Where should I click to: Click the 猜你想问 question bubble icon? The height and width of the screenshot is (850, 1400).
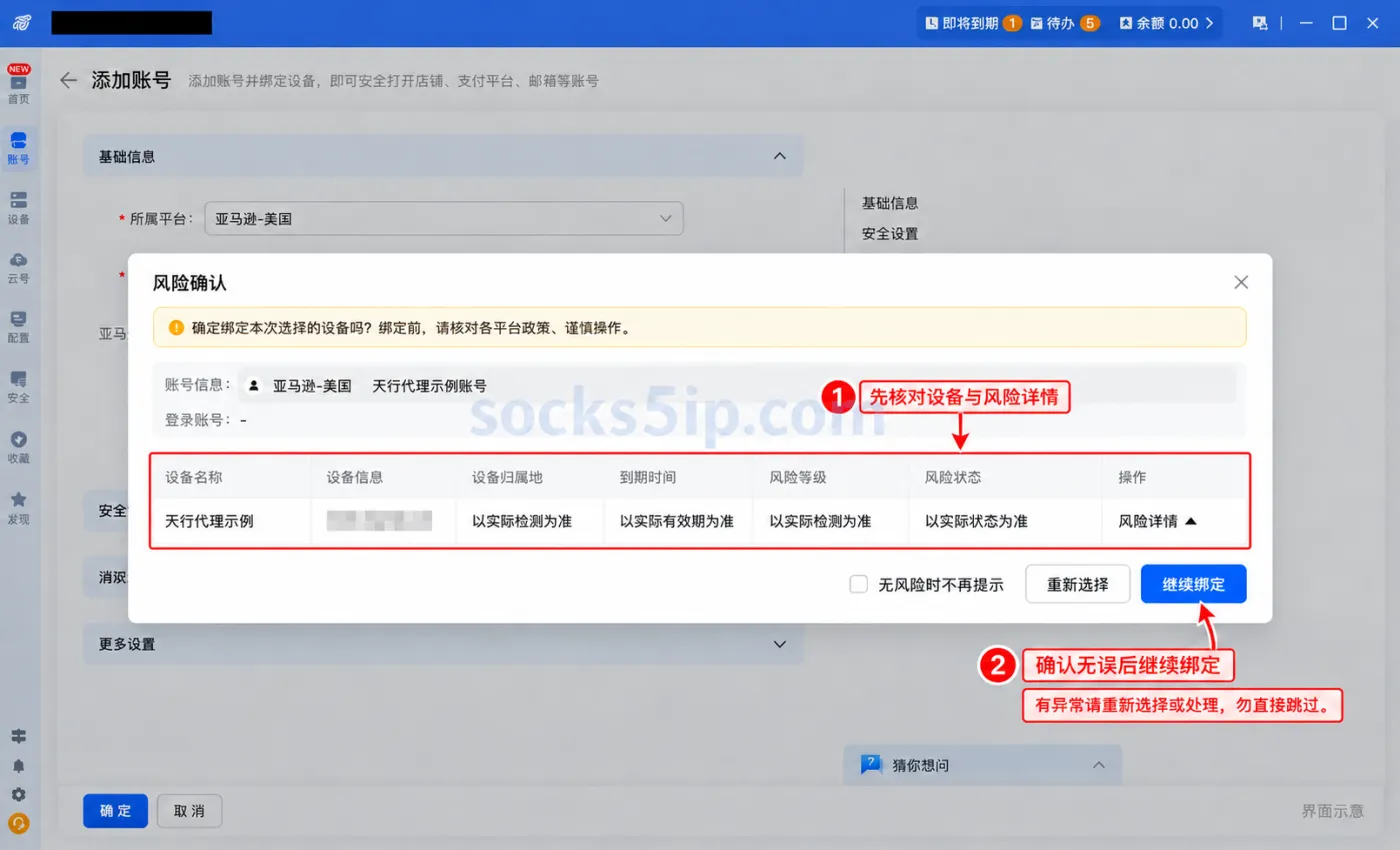(871, 765)
